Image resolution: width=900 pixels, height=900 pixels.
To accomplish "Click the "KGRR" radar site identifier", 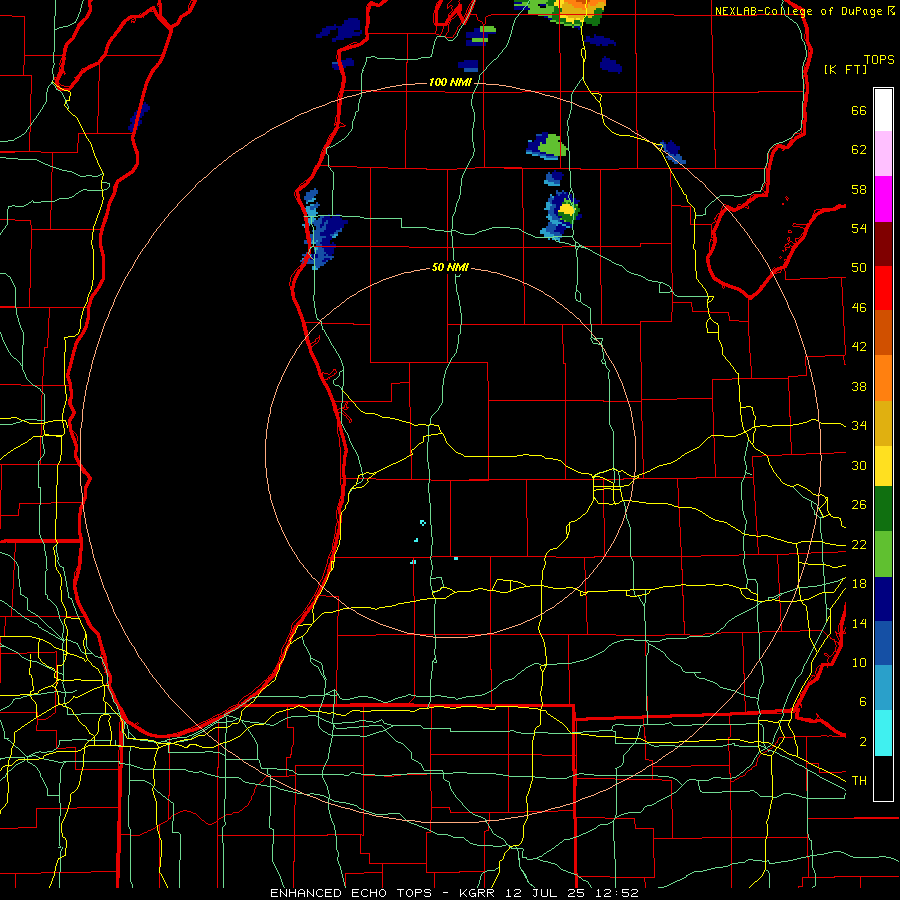I will pyautogui.click(x=476, y=893).
